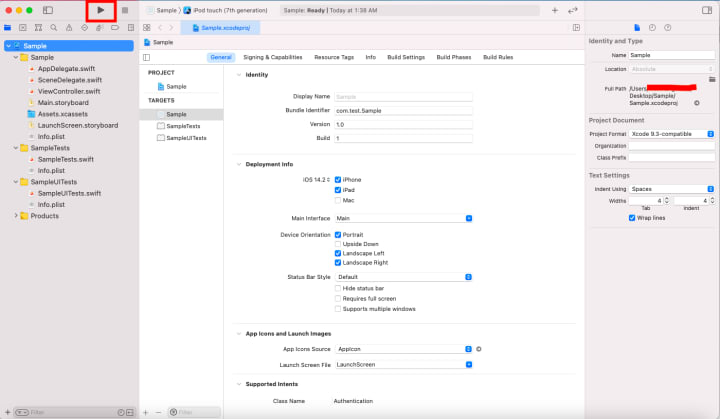Open the project navigator folder icon
The image size is (720, 419).
7,28
